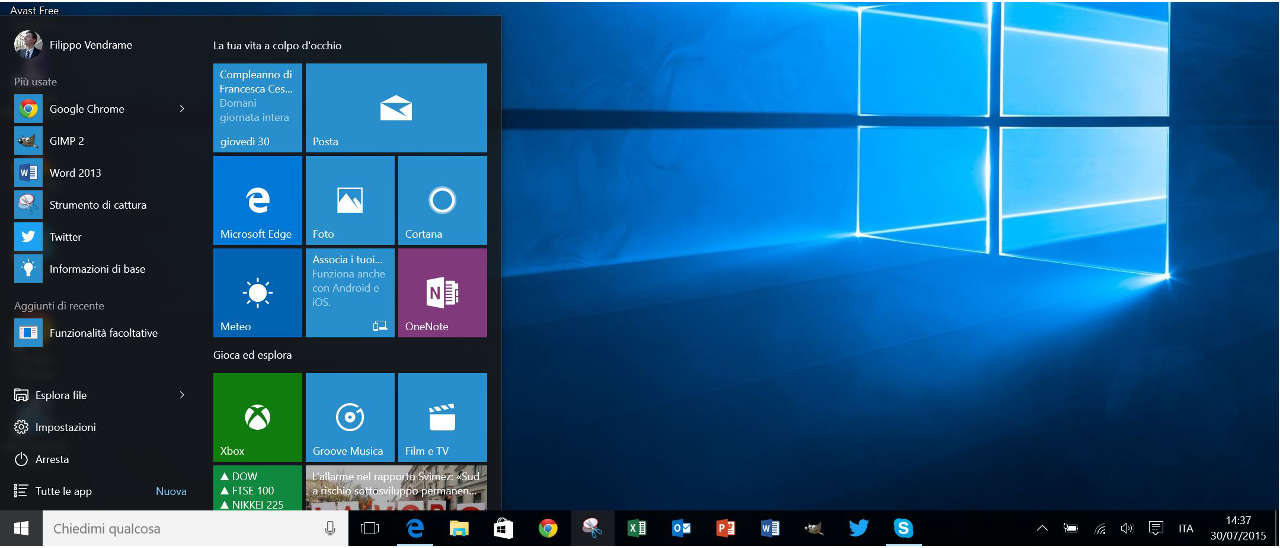The image size is (1280, 548).
Task: Open Word from the taskbar
Action: click(x=769, y=528)
